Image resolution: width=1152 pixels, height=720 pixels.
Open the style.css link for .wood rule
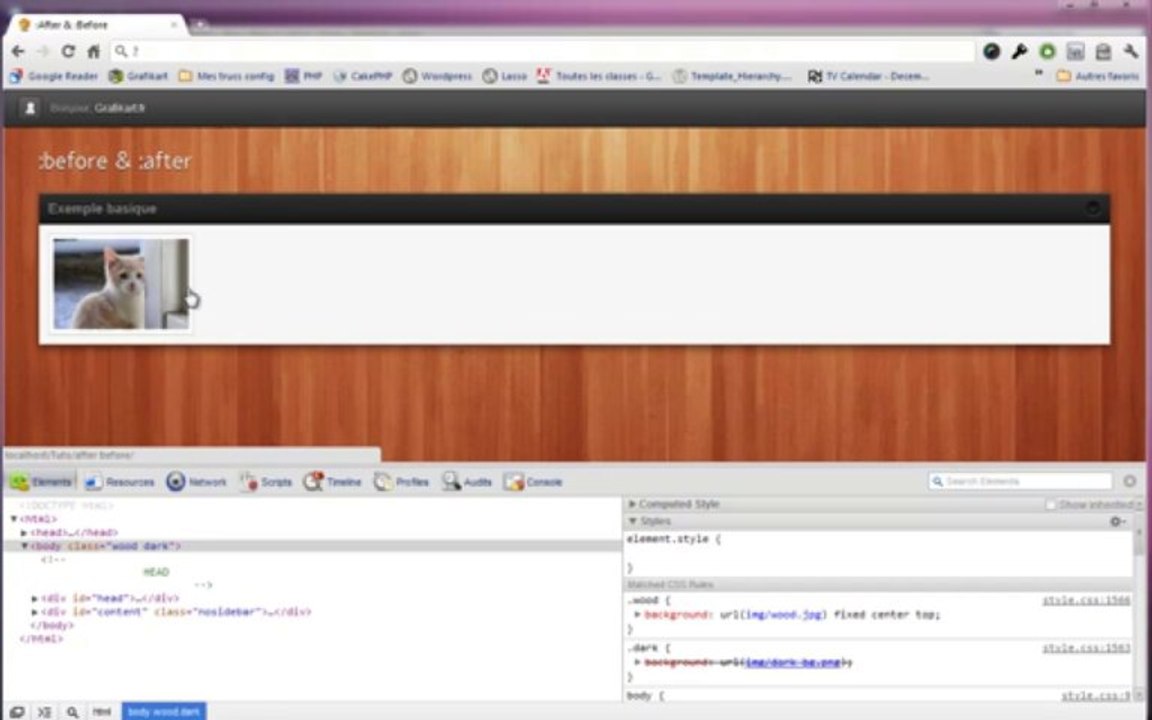tap(1086, 600)
